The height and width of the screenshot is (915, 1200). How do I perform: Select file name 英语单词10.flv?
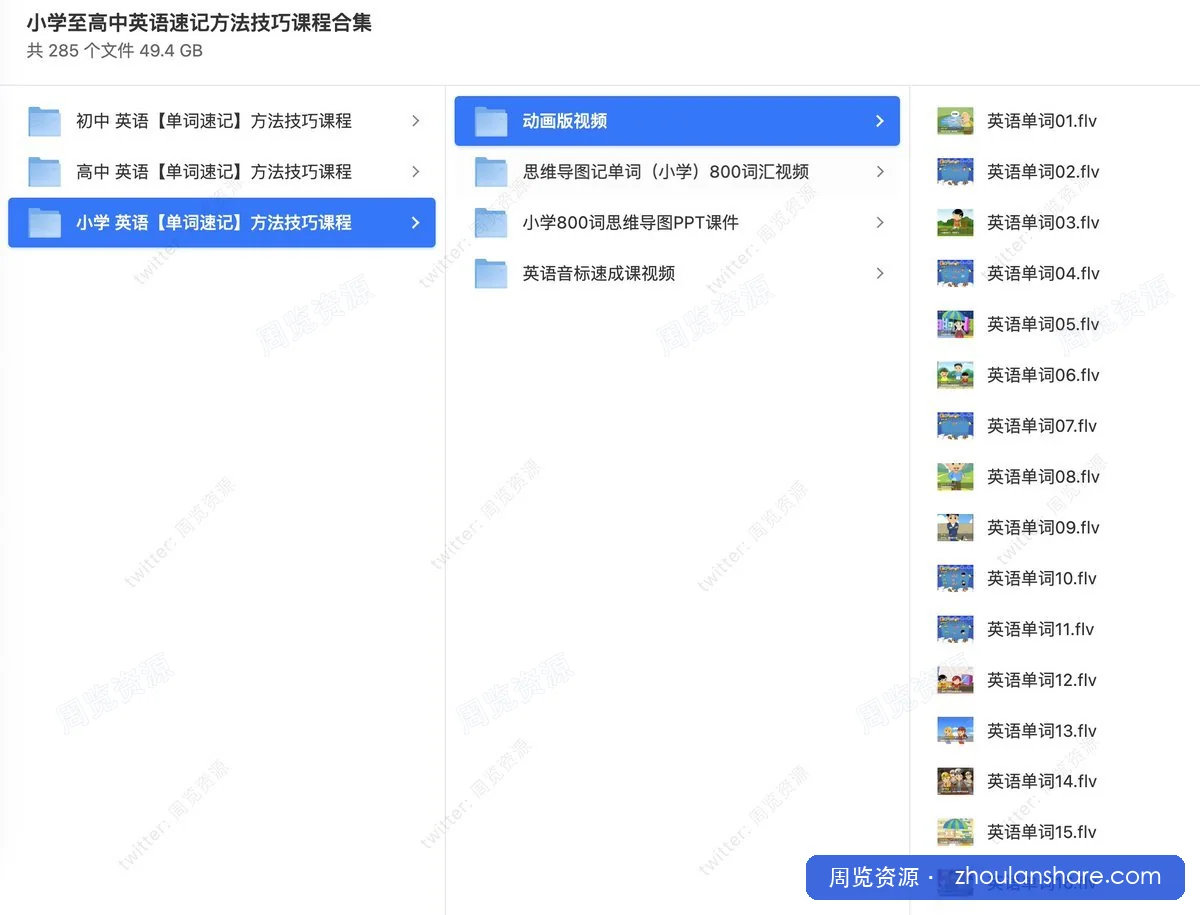coord(1042,578)
